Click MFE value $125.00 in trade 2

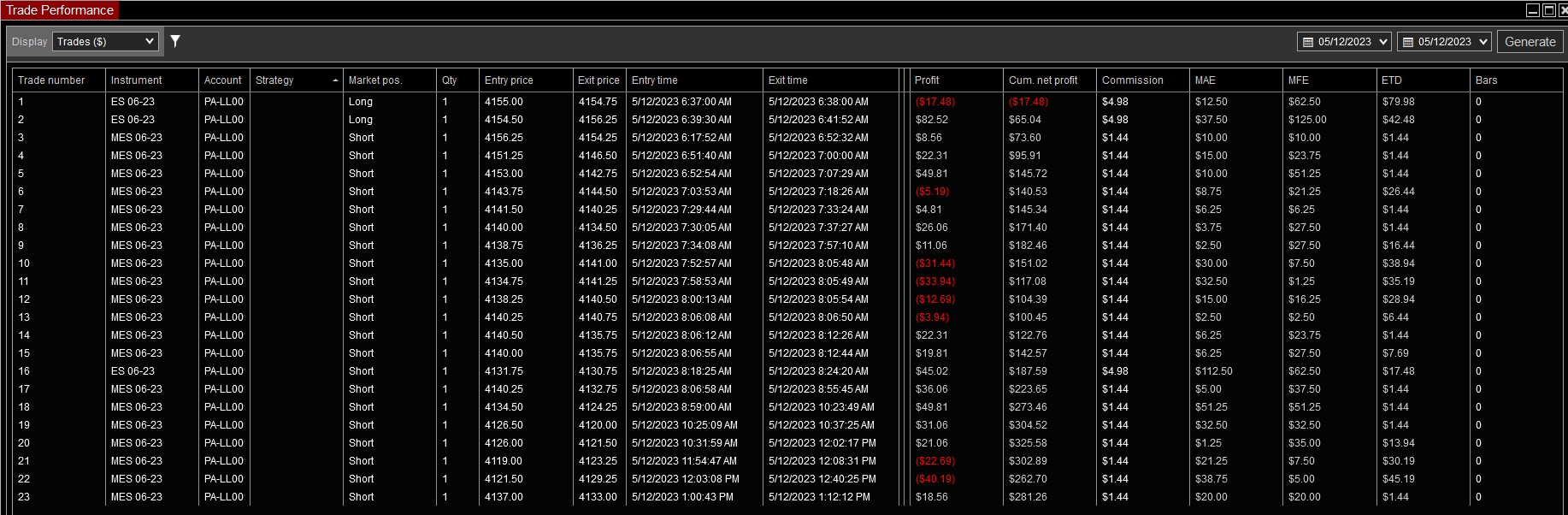point(1307,120)
